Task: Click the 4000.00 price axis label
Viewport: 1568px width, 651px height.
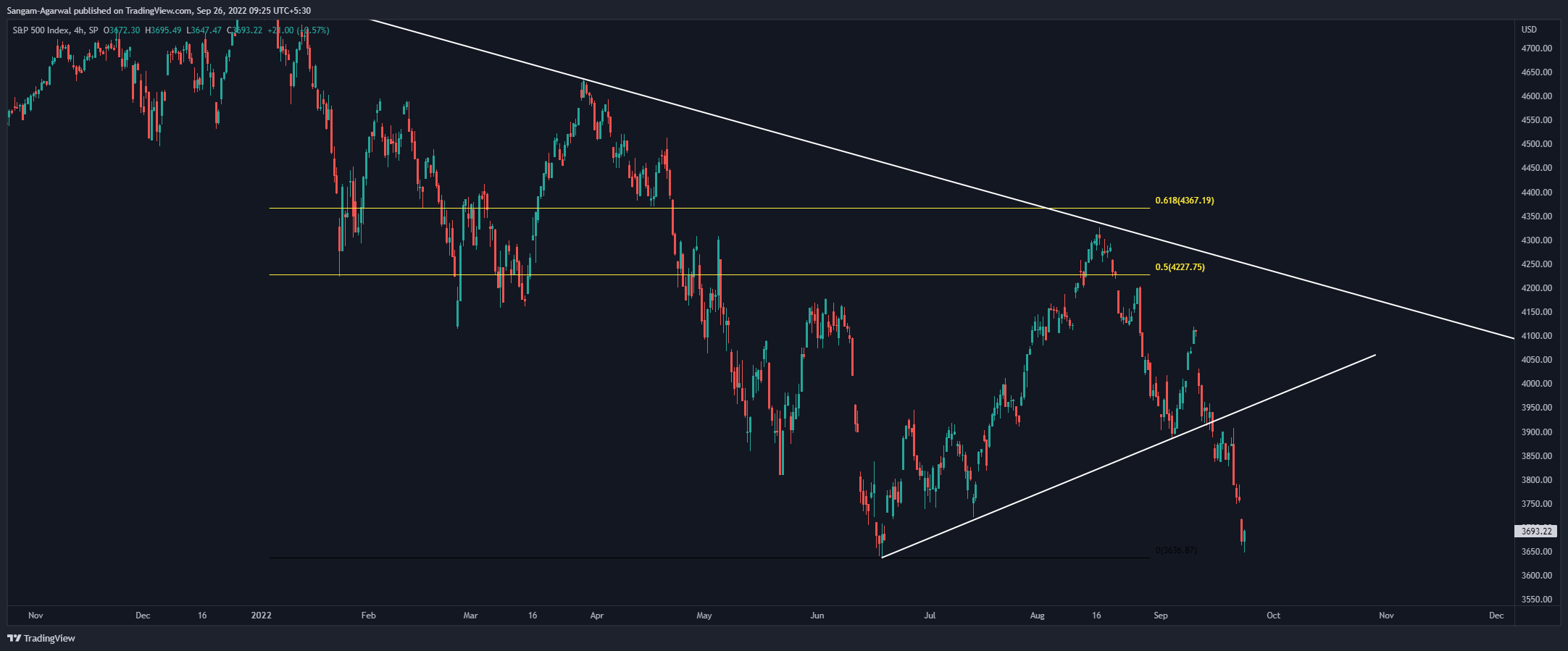Action: [1536, 384]
